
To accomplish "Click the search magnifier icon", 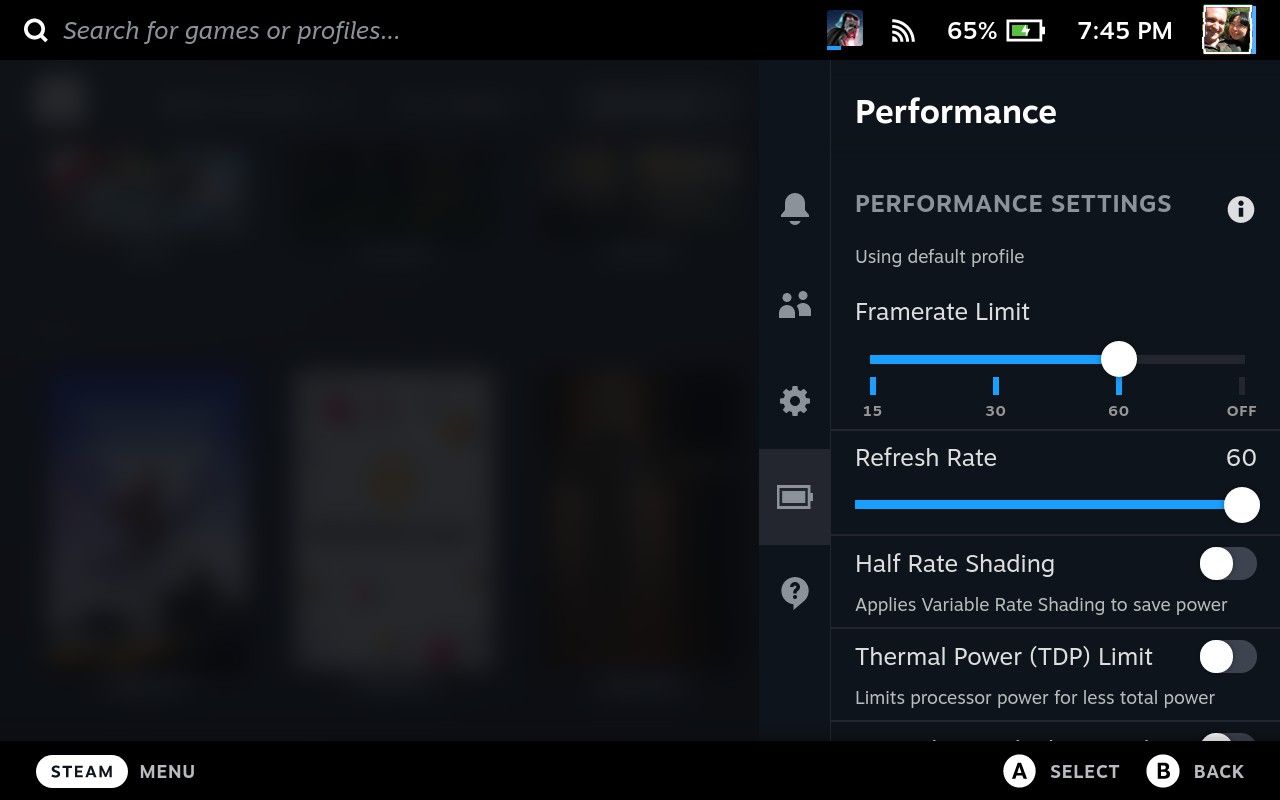I will point(36,31).
